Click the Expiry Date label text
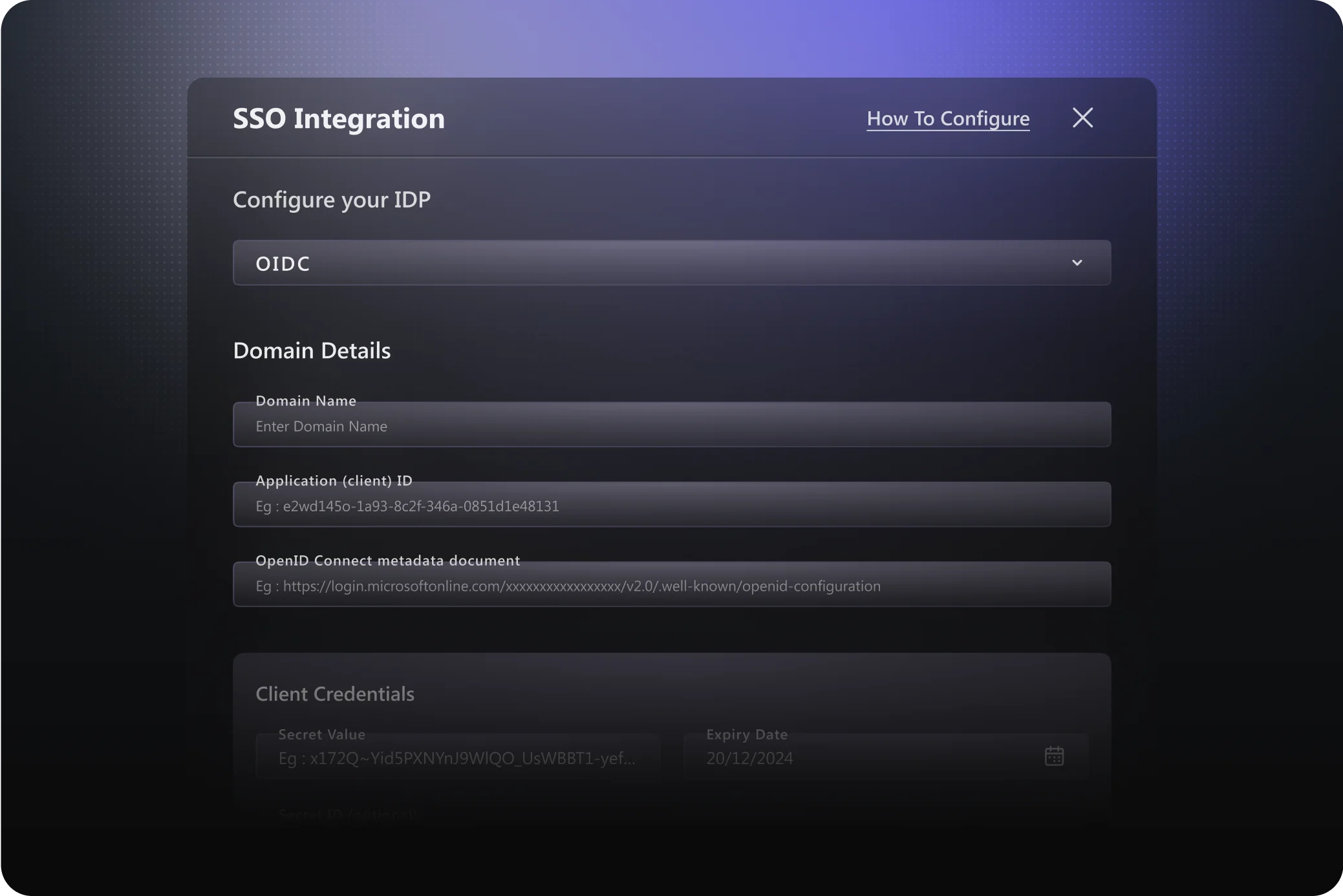 (x=746, y=734)
